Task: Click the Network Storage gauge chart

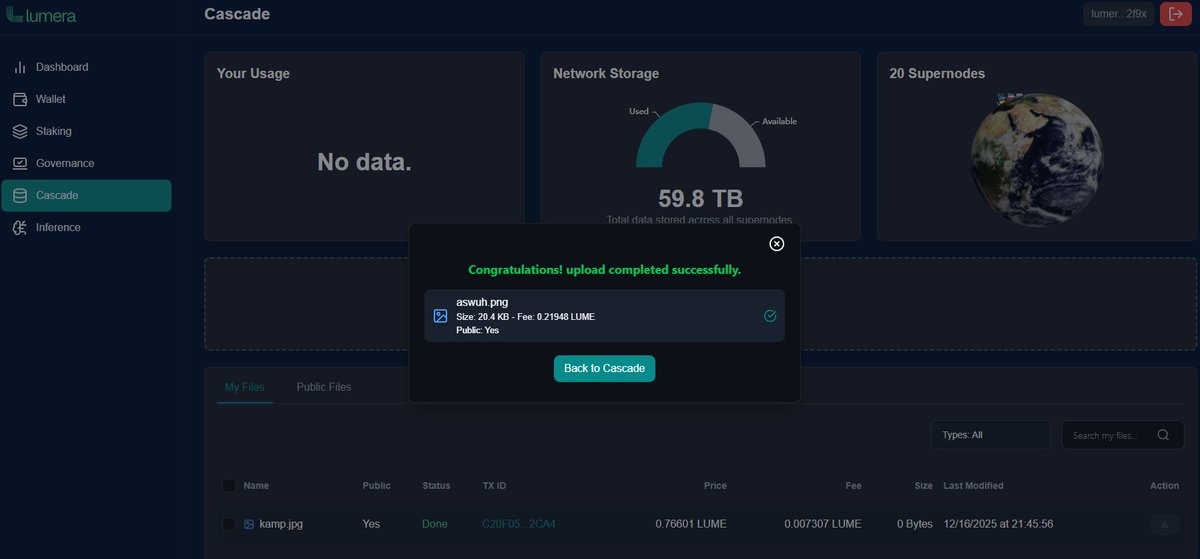Action: tap(700, 134)
